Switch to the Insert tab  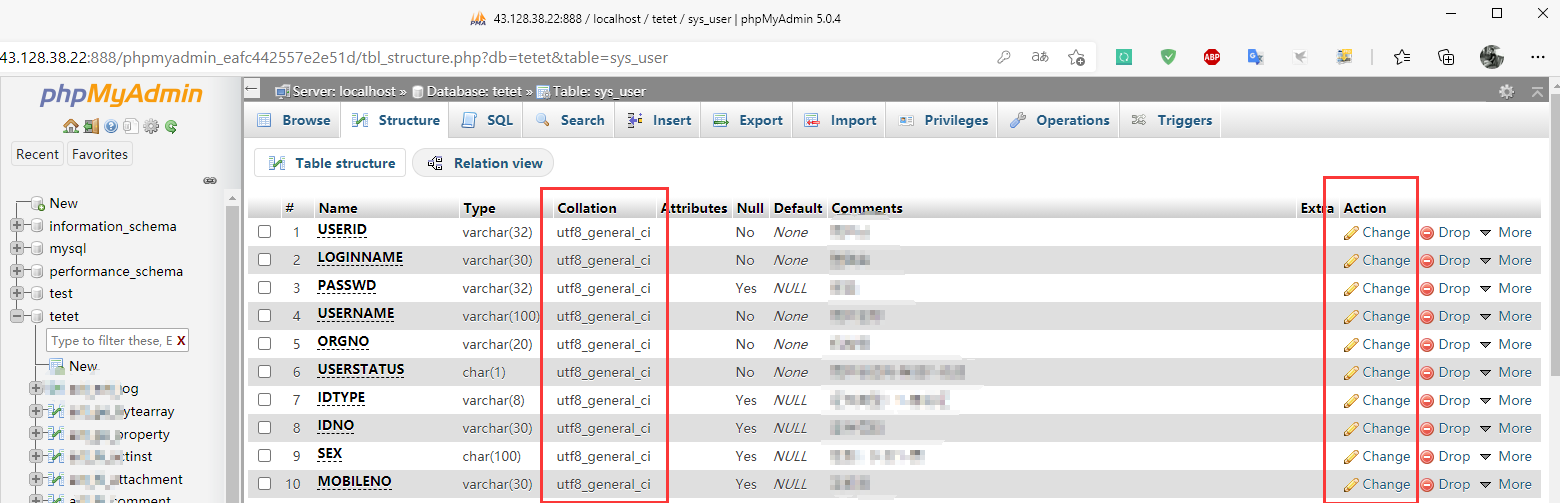point(658,120)
